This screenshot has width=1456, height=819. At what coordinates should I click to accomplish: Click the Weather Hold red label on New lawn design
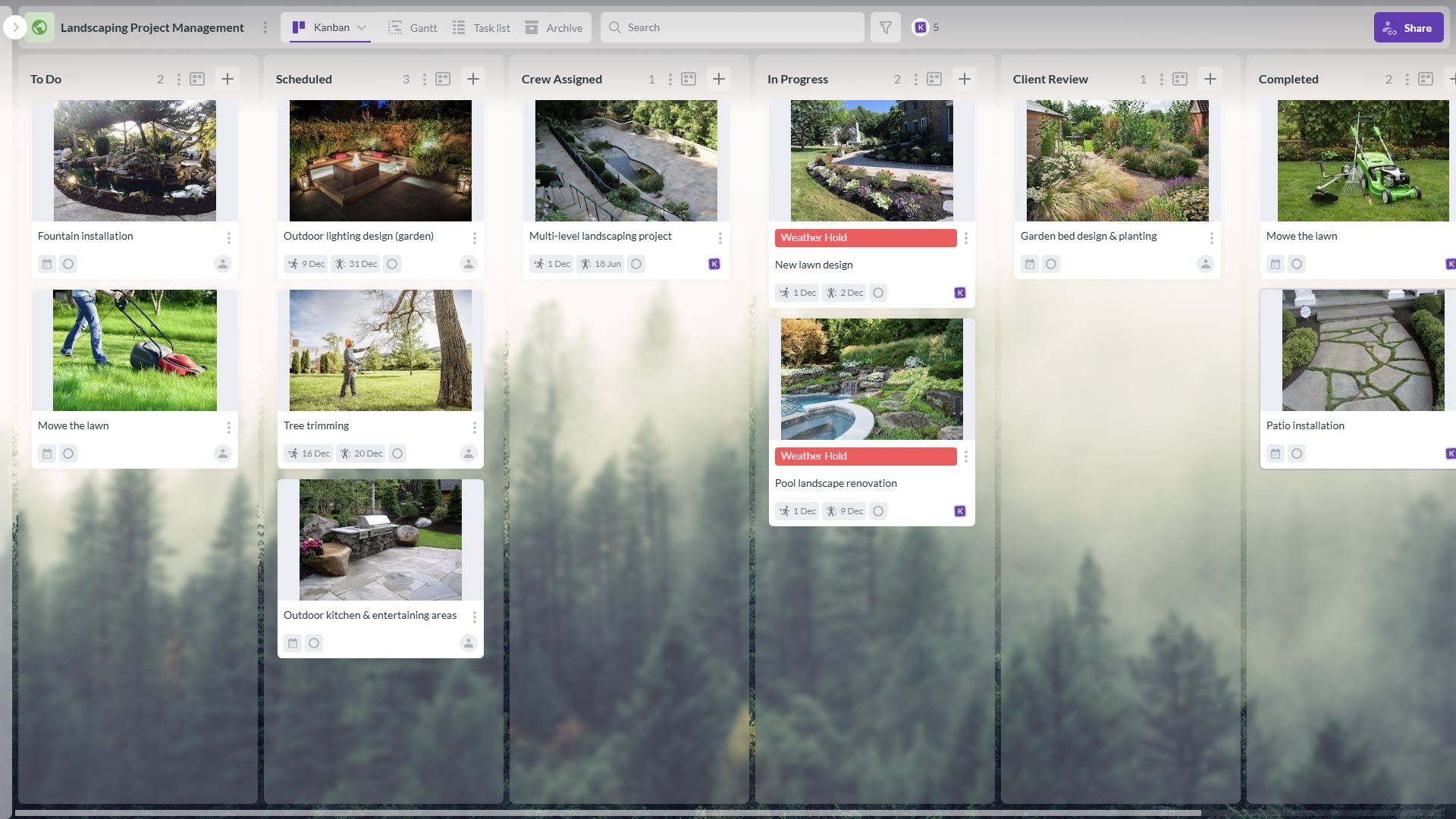[x=865, y=237]
